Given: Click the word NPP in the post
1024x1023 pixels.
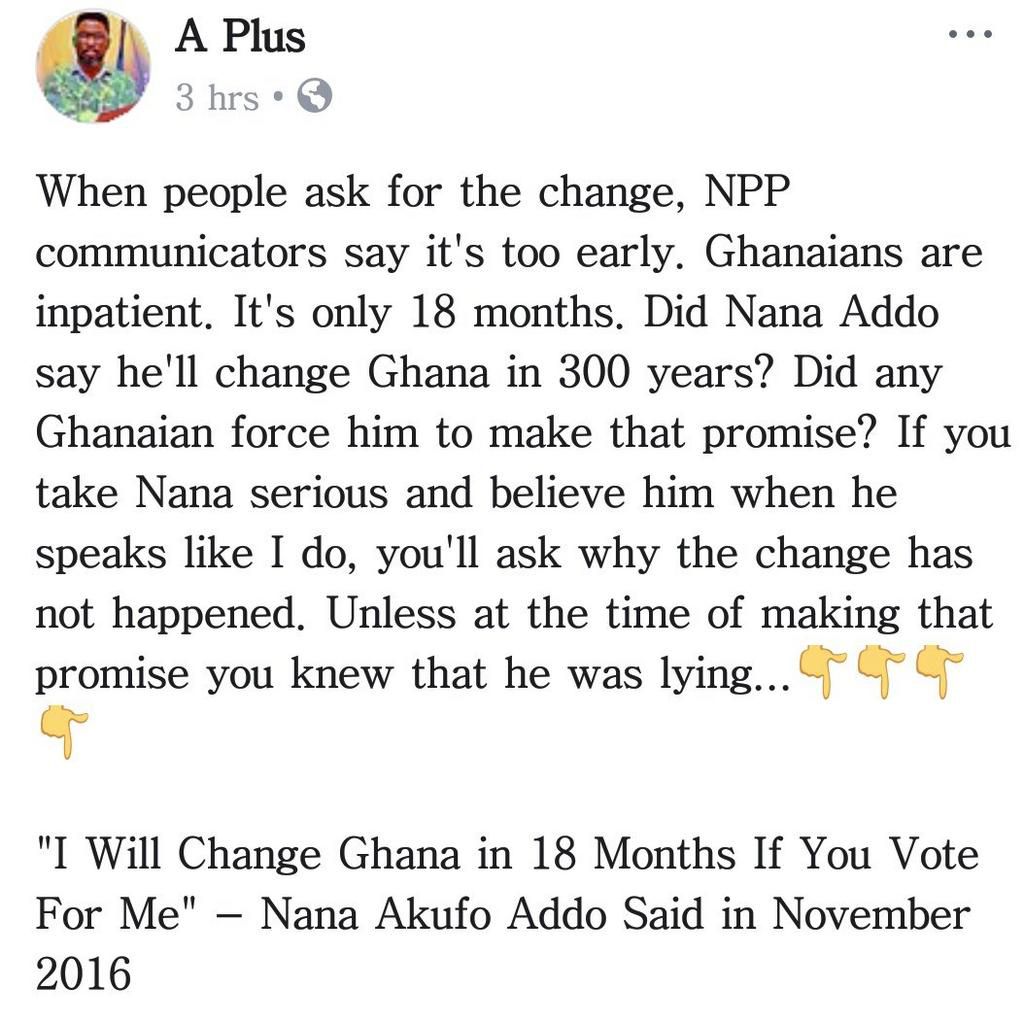Looking at the screenshot, I should click(x=746, y=191).
